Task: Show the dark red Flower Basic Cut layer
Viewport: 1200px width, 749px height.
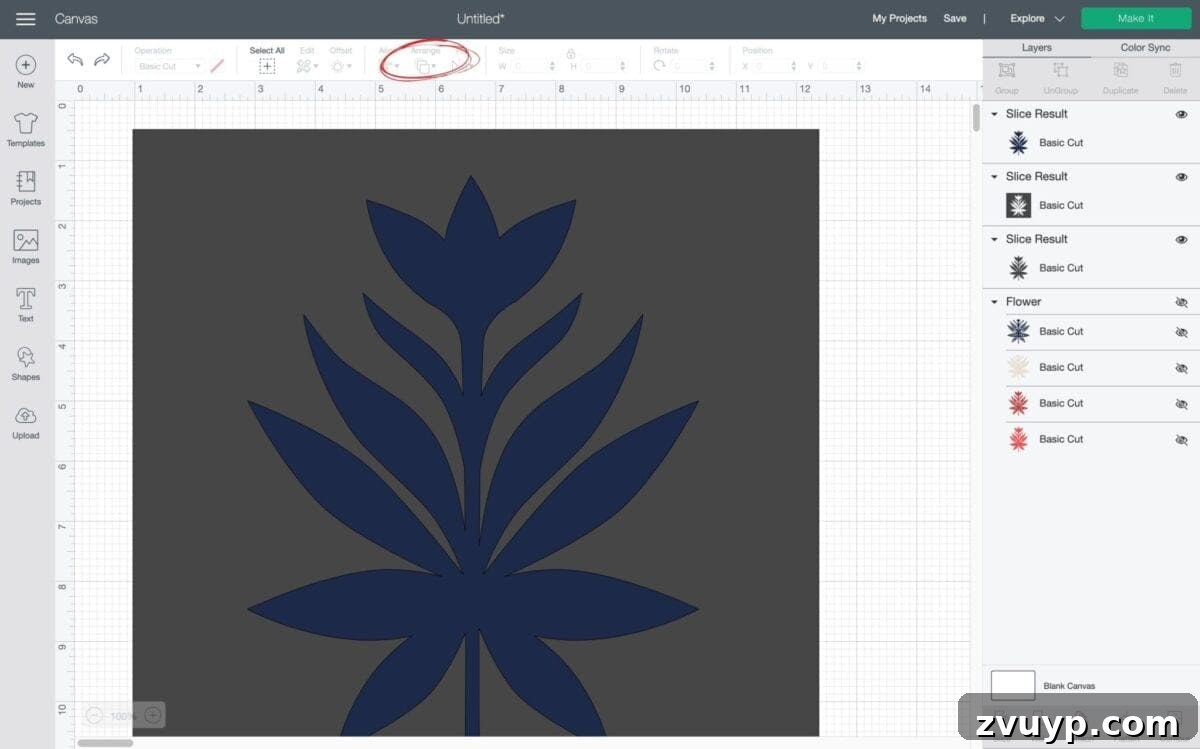Action: coord(1181,404)
